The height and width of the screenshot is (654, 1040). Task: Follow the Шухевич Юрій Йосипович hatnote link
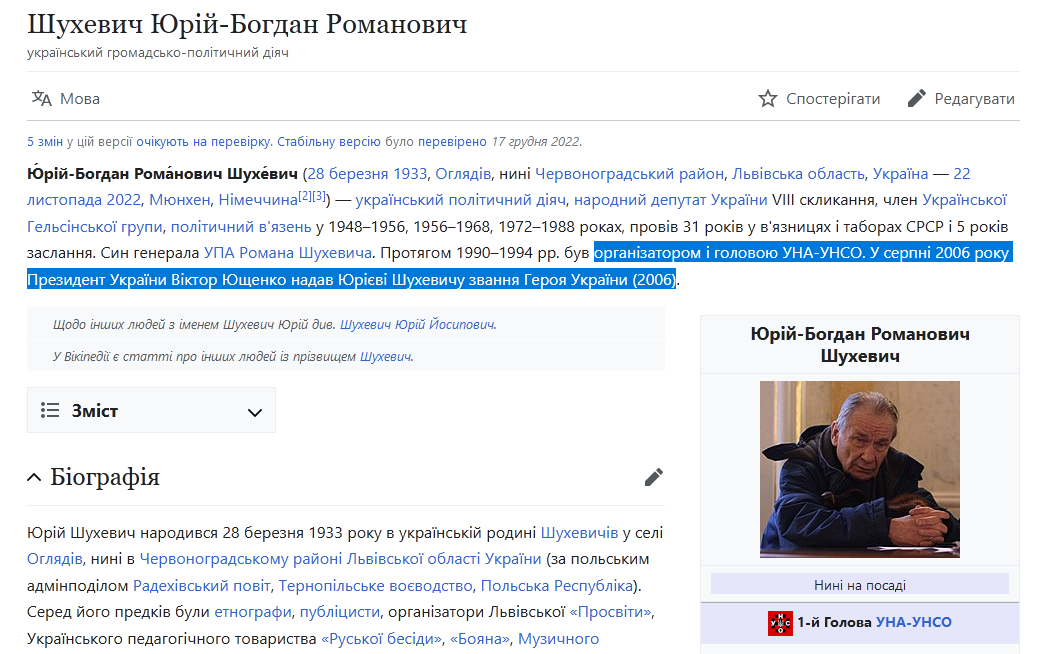coord(417,324)
